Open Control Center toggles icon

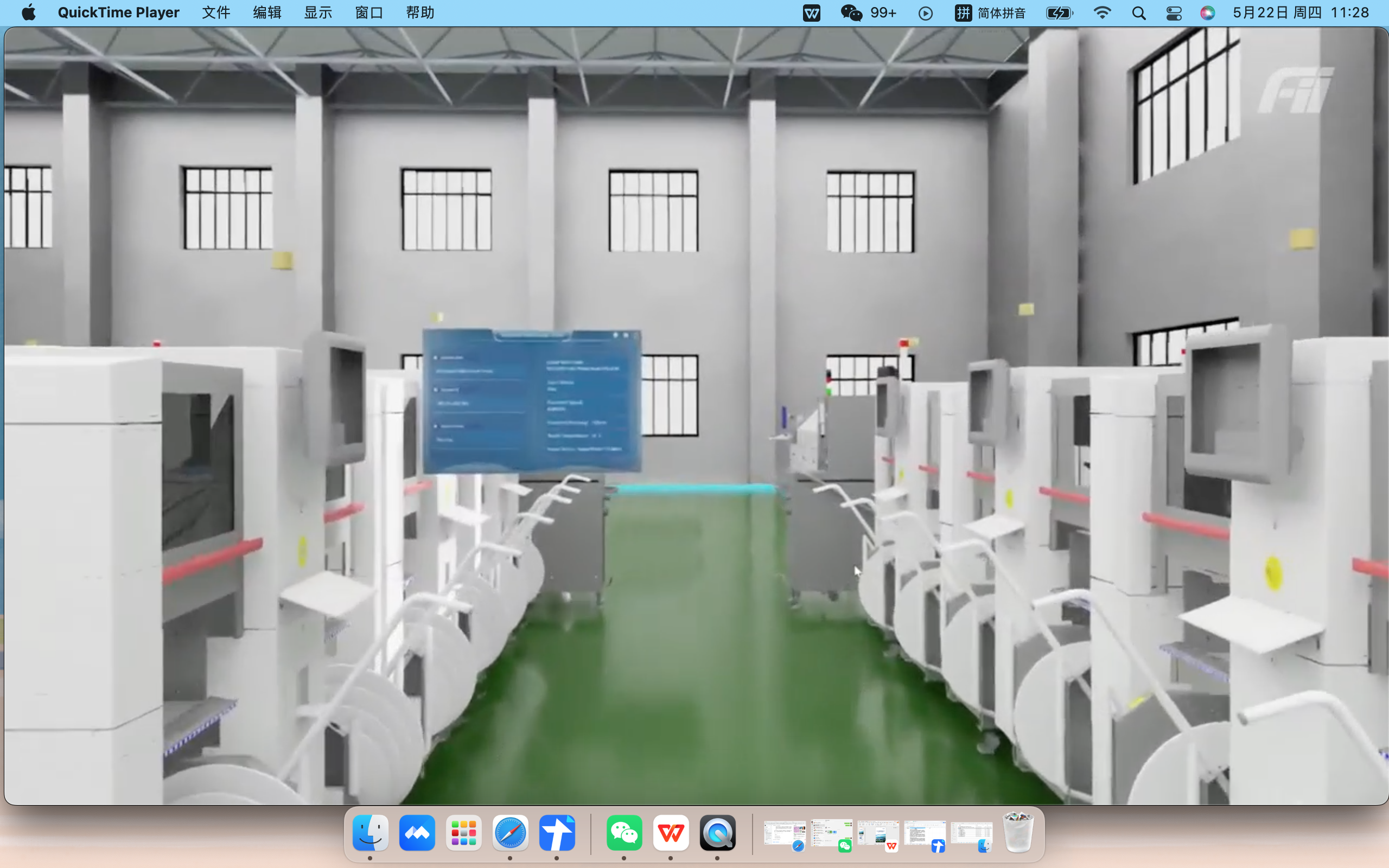coord(1174,12)
